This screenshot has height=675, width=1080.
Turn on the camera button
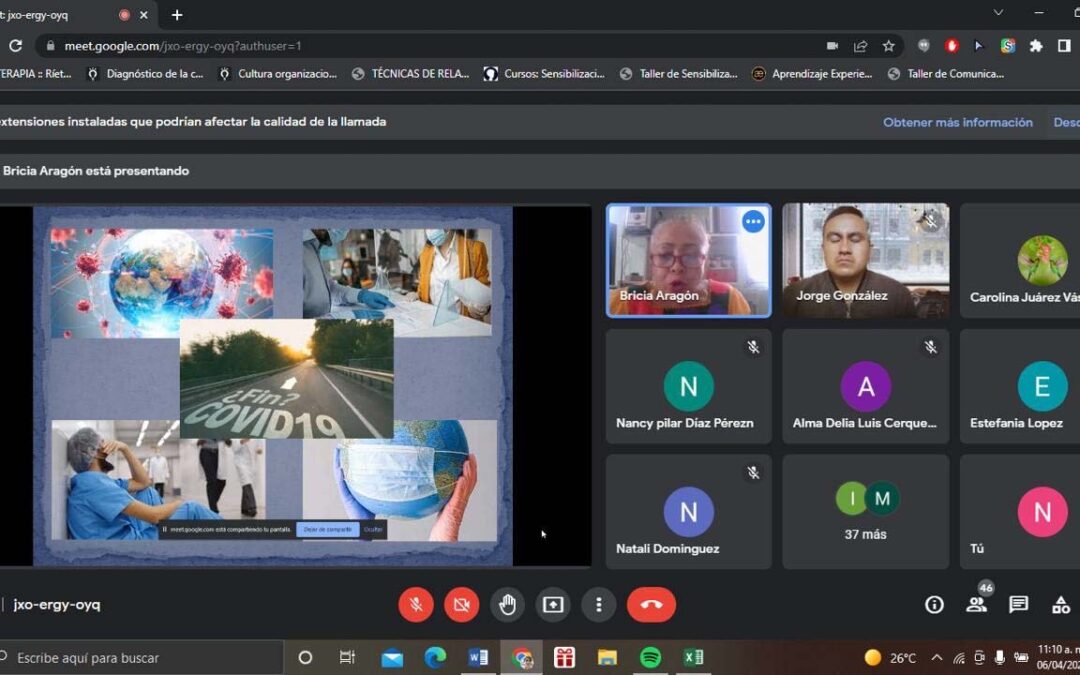461,604
